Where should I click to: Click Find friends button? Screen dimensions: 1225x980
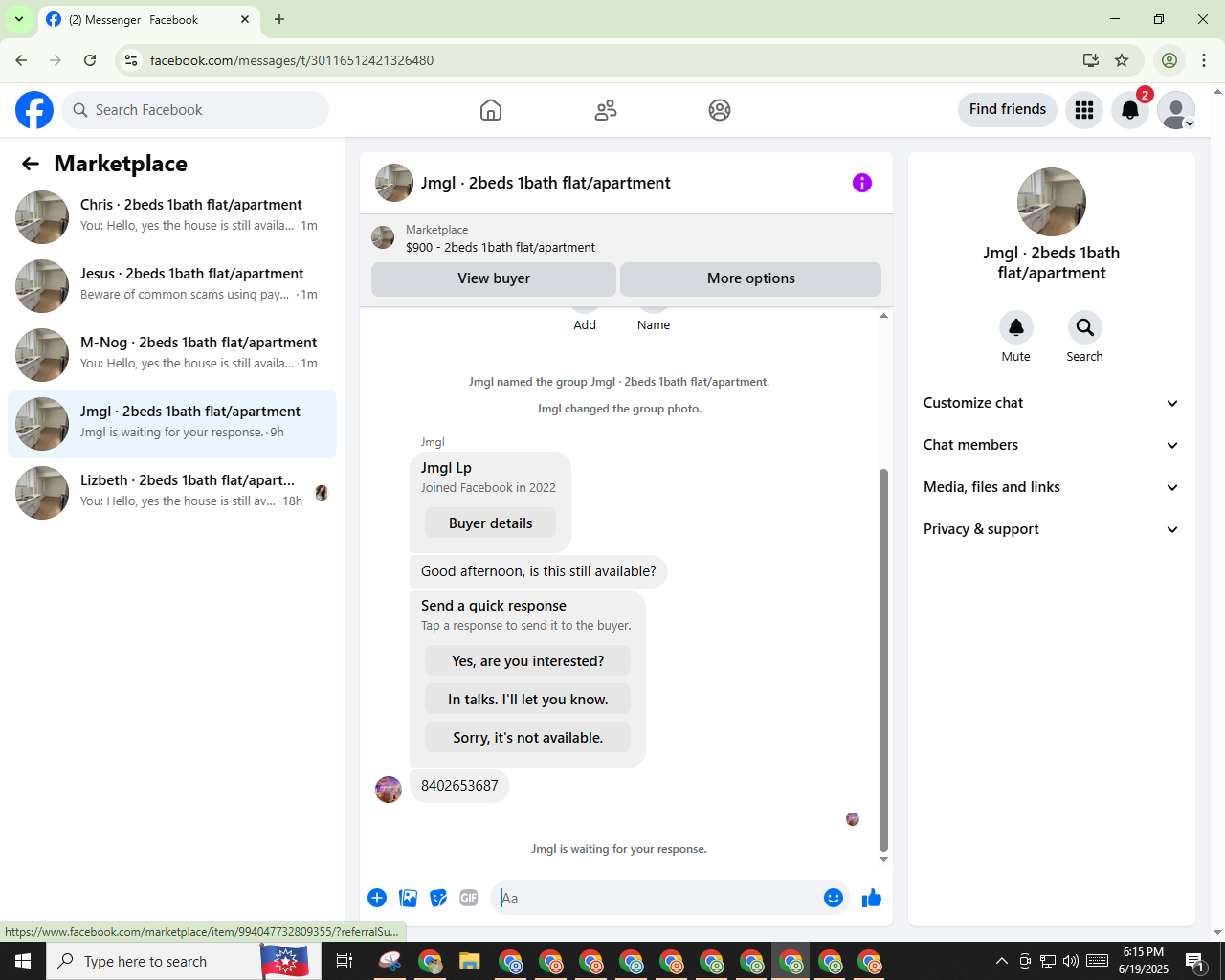pyautogui.click(x=1008, y=109)
